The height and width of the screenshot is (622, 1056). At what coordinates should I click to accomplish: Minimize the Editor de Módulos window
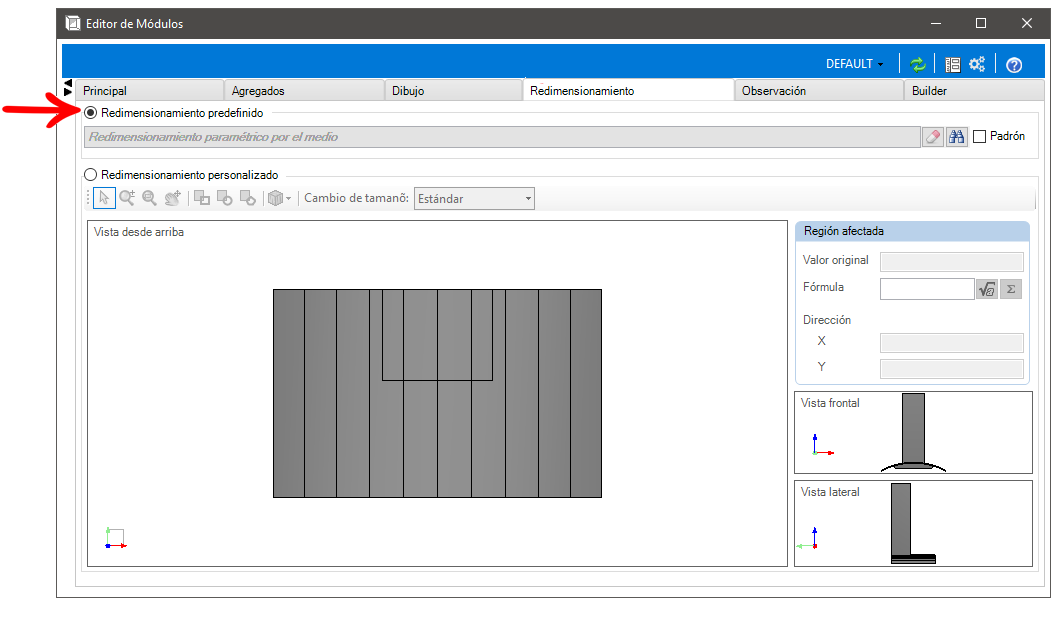[936, 24]
